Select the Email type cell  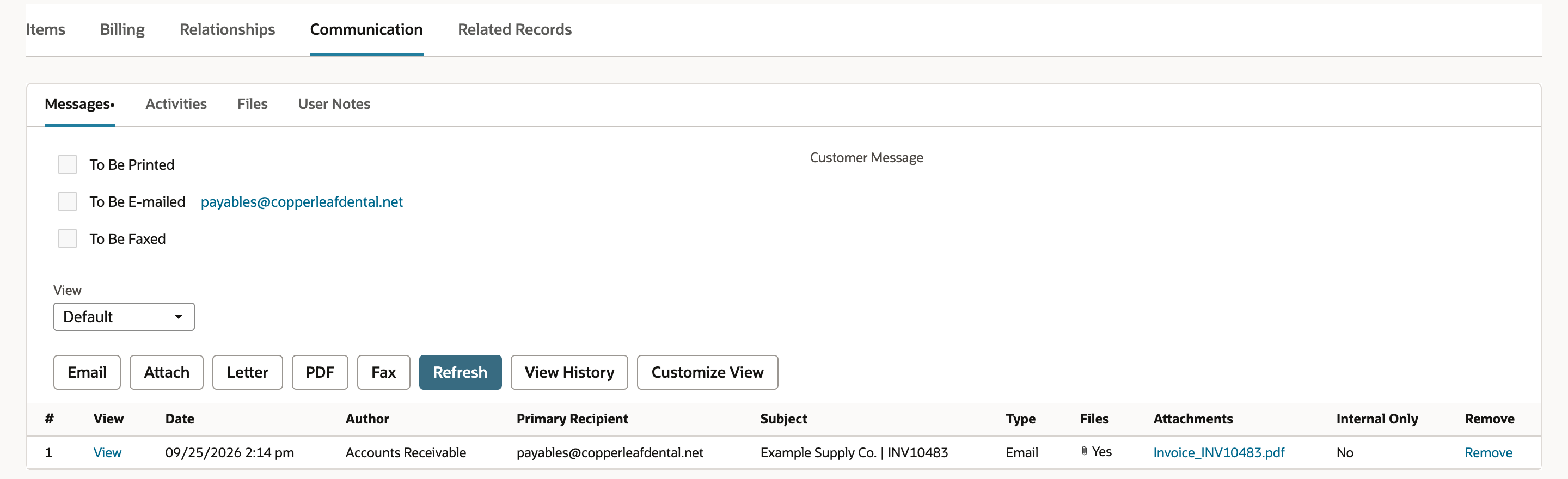click(1021, 452)
